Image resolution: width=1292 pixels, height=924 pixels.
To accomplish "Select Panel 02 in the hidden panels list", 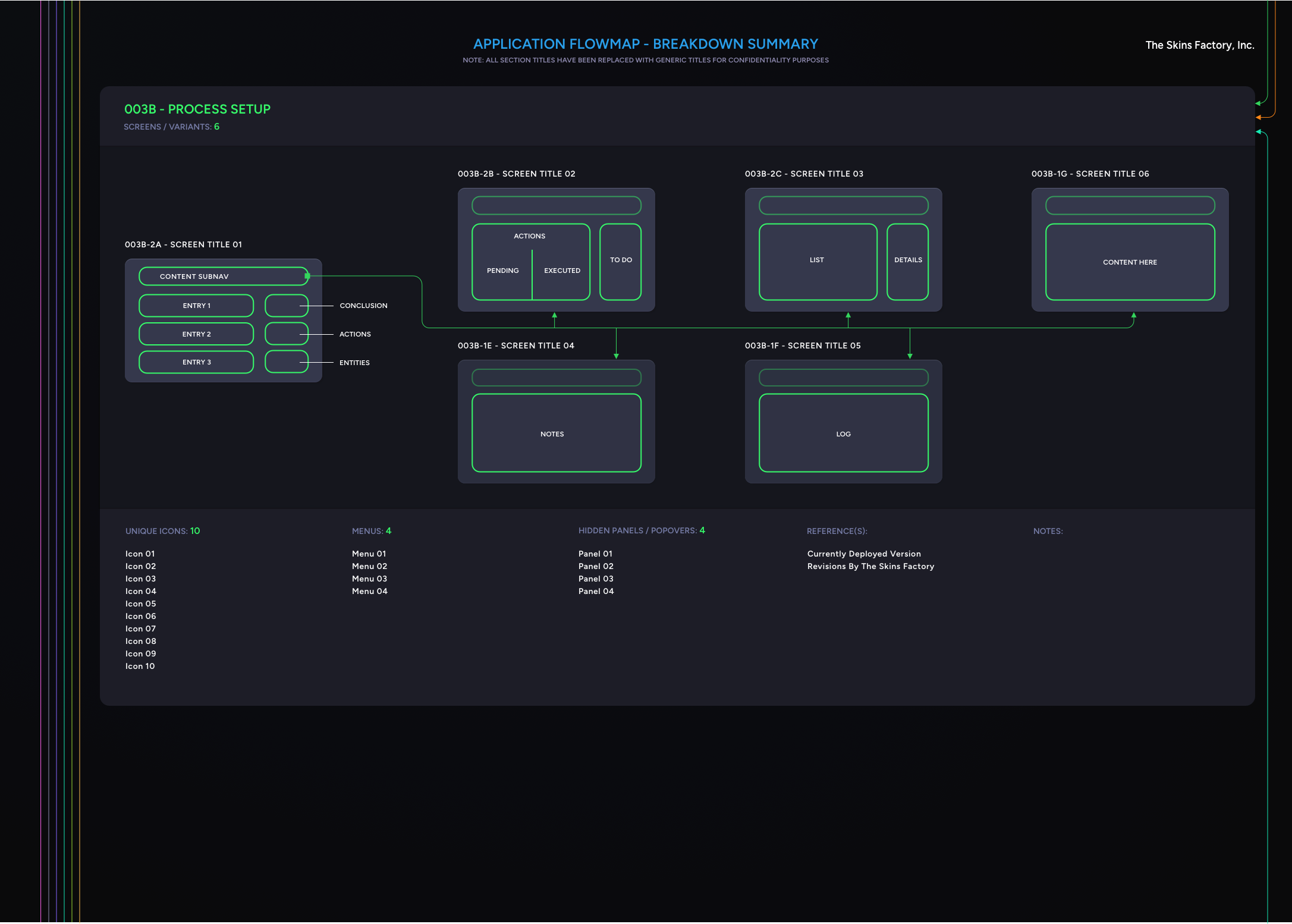I will [596, 566].
